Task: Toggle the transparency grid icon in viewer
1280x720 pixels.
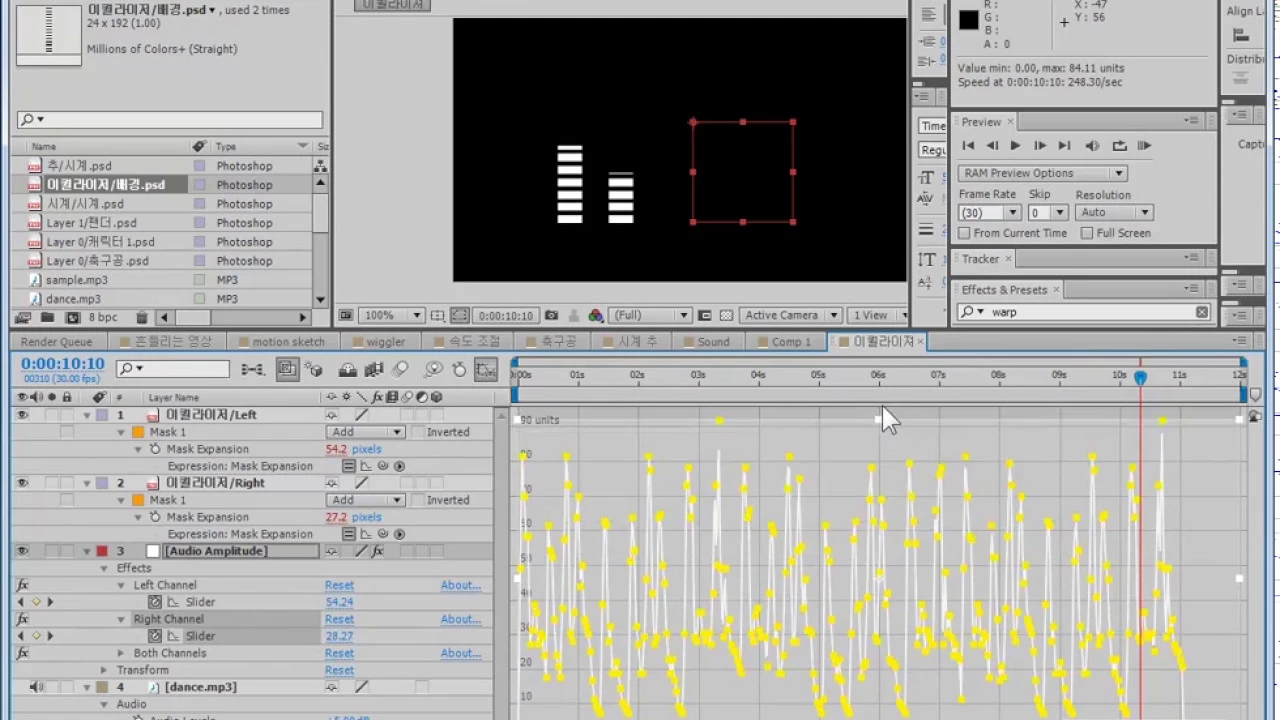Action: click(728, 315)
